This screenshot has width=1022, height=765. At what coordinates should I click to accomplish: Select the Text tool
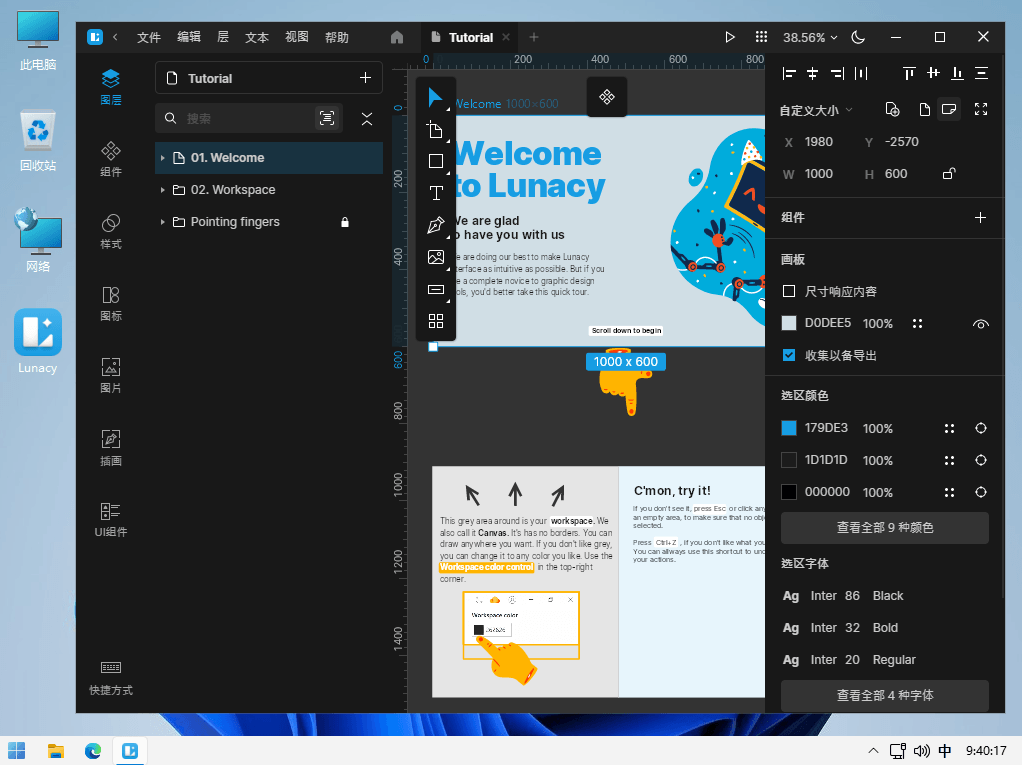(435, 193)
